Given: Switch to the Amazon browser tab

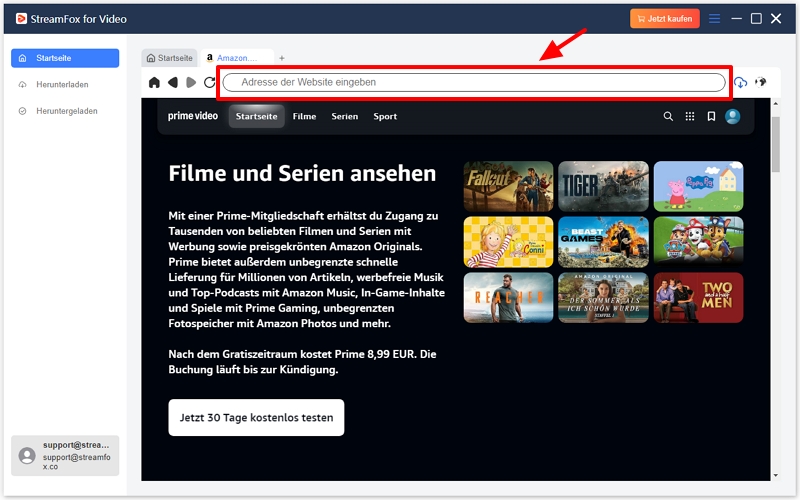Looking at the screenshot, I should (x=237, y=58).
